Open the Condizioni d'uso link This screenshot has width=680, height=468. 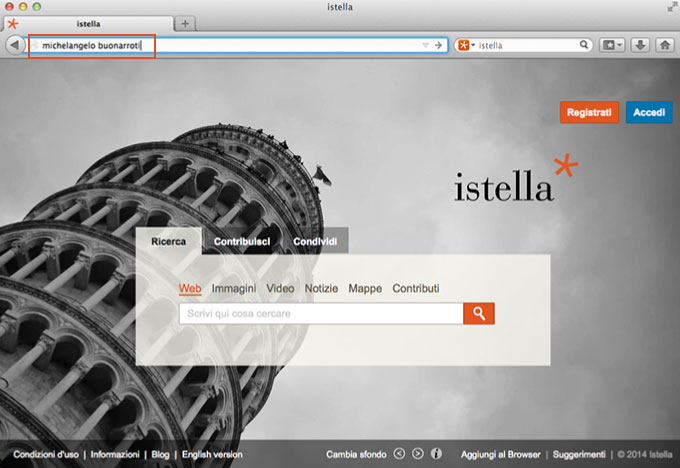[x=46, y=454]
